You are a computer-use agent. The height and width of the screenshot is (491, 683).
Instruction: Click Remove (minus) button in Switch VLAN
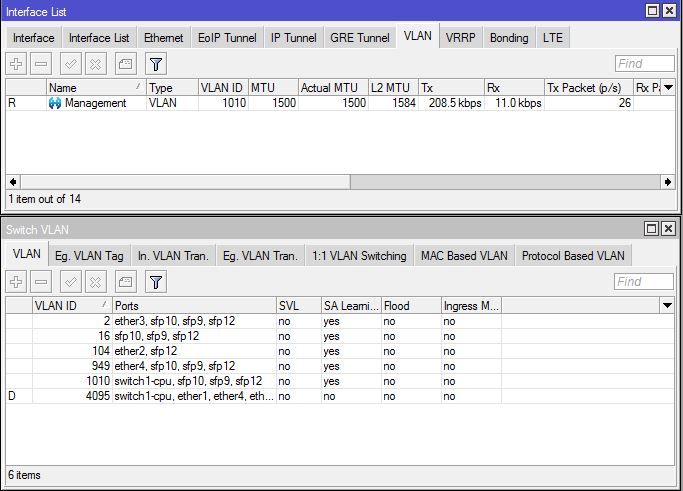[x=41, y=282]
